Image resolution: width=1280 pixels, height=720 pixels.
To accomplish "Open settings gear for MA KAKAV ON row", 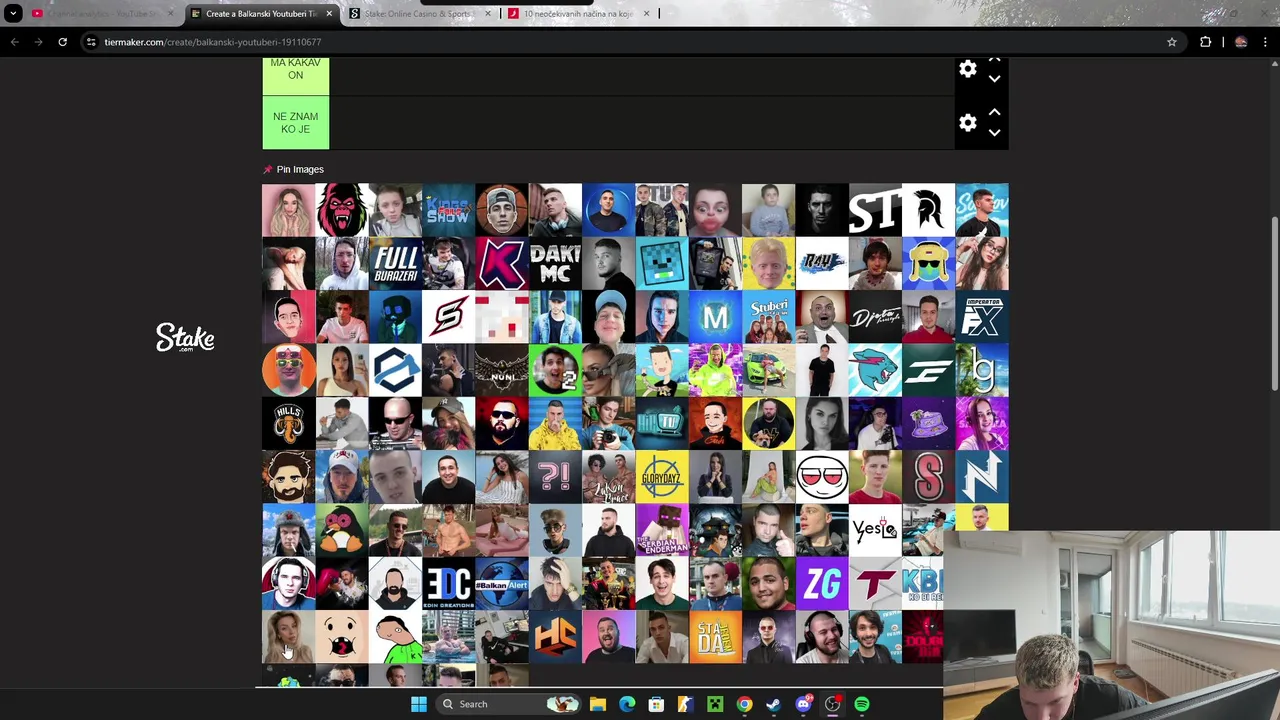I will (x=967, y=70).
